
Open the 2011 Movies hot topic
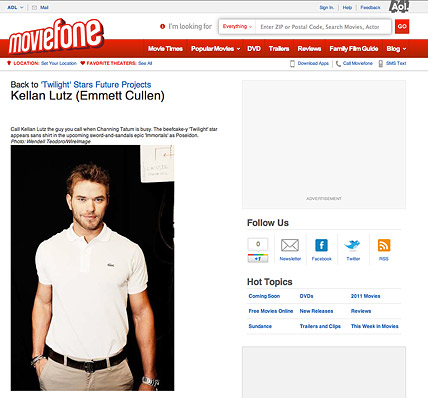(x=365, y=296)
